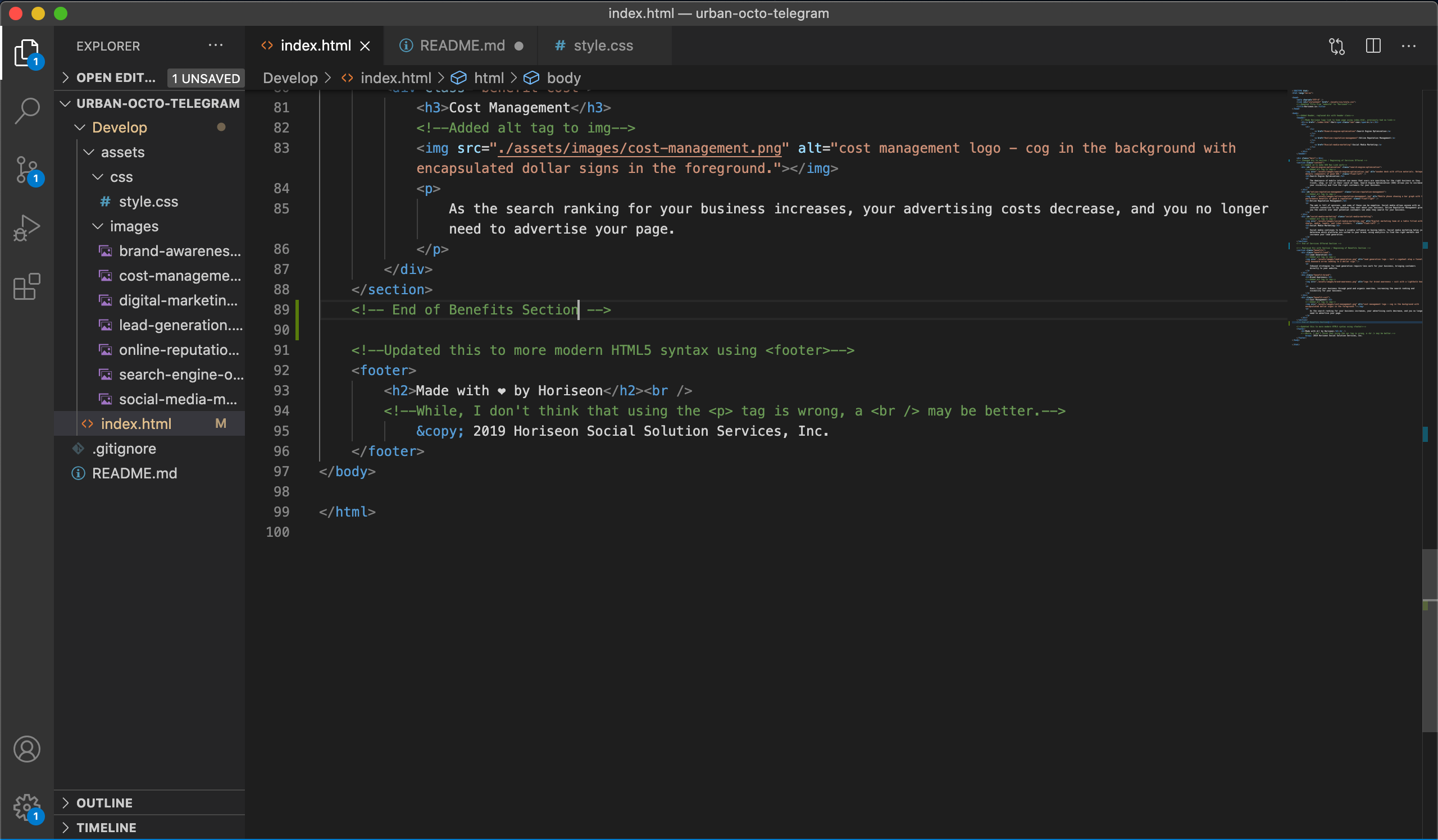Open editor more actions ellipsis

pos(1408,45)
